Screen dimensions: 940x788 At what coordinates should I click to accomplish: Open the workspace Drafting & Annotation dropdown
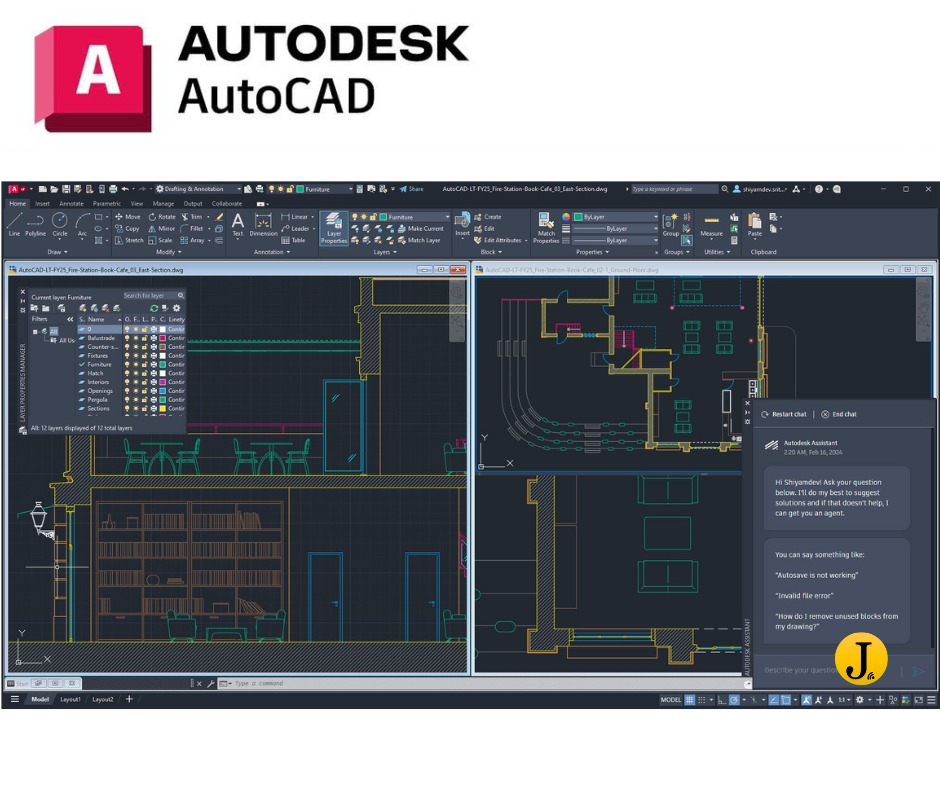(x=198, y=189)
